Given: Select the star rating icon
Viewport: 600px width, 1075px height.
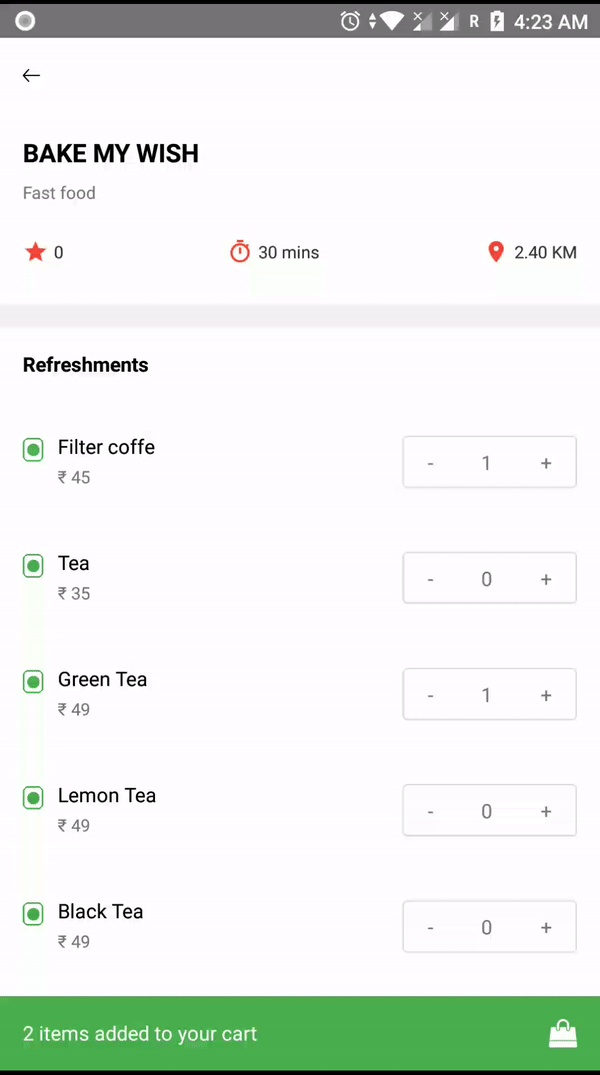Looking at the screenshot, I should (35, 252).
